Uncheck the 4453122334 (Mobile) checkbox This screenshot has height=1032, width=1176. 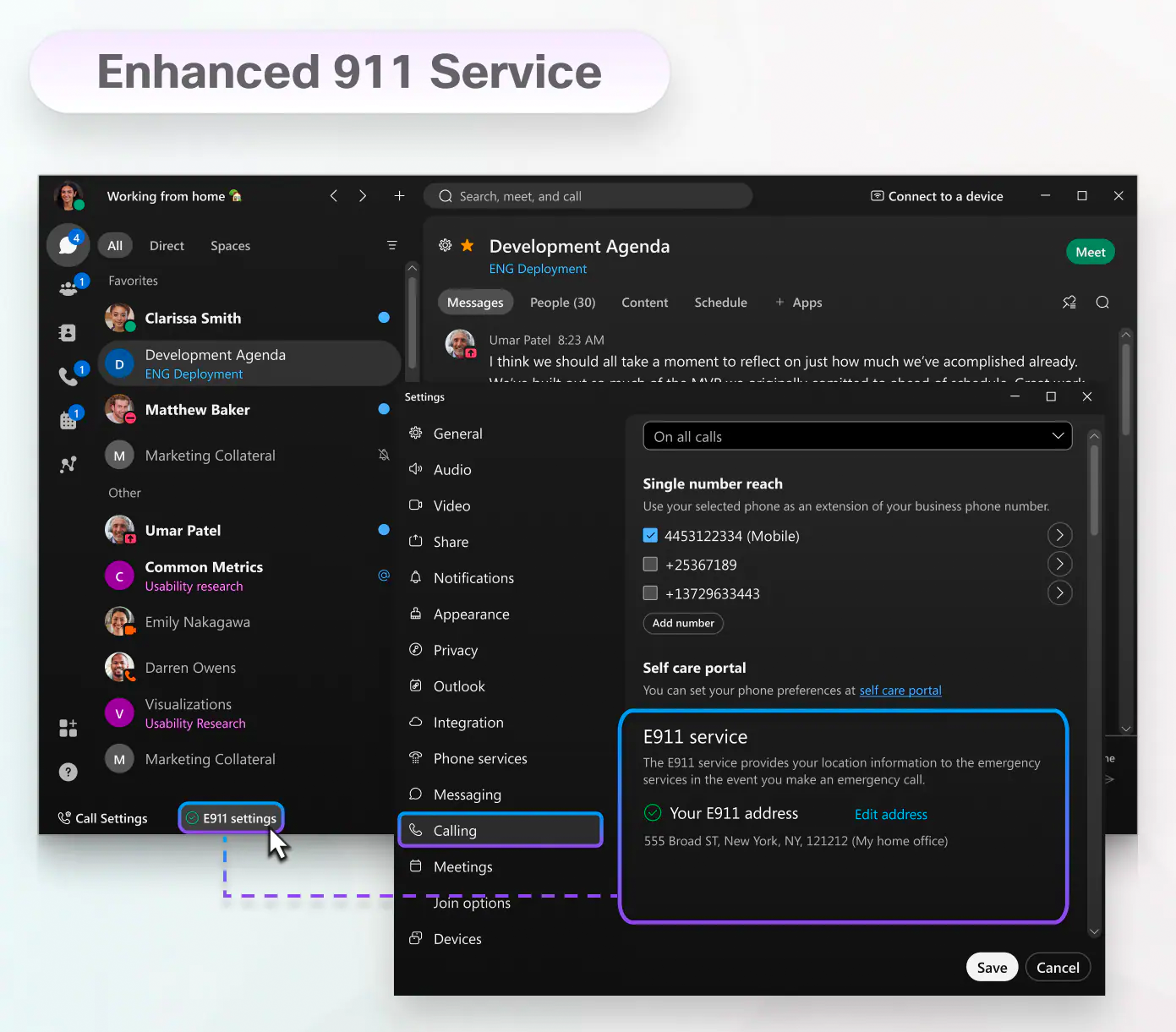point(650,536)
